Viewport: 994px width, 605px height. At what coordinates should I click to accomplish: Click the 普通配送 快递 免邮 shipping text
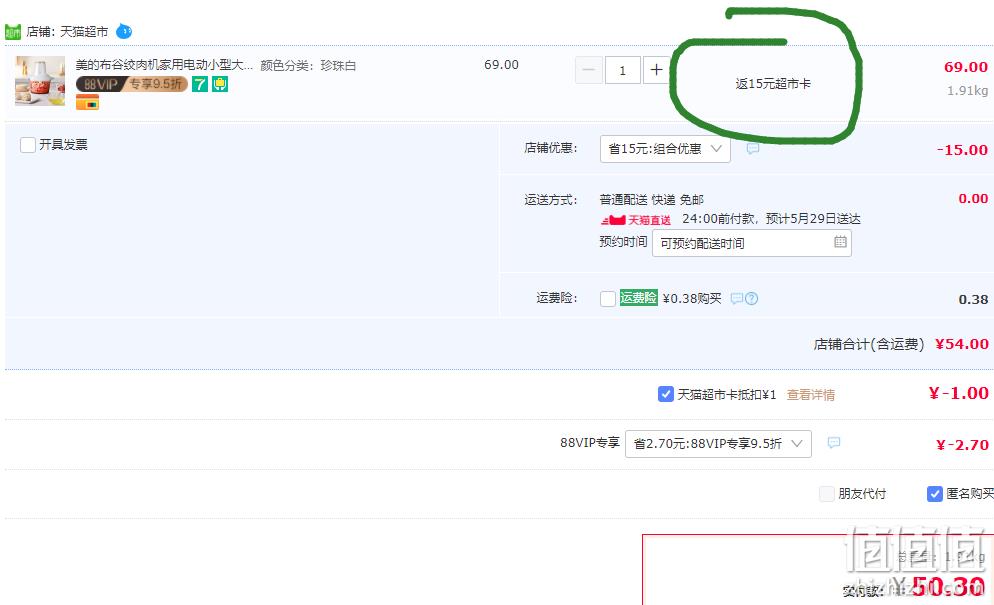[652, 200]
